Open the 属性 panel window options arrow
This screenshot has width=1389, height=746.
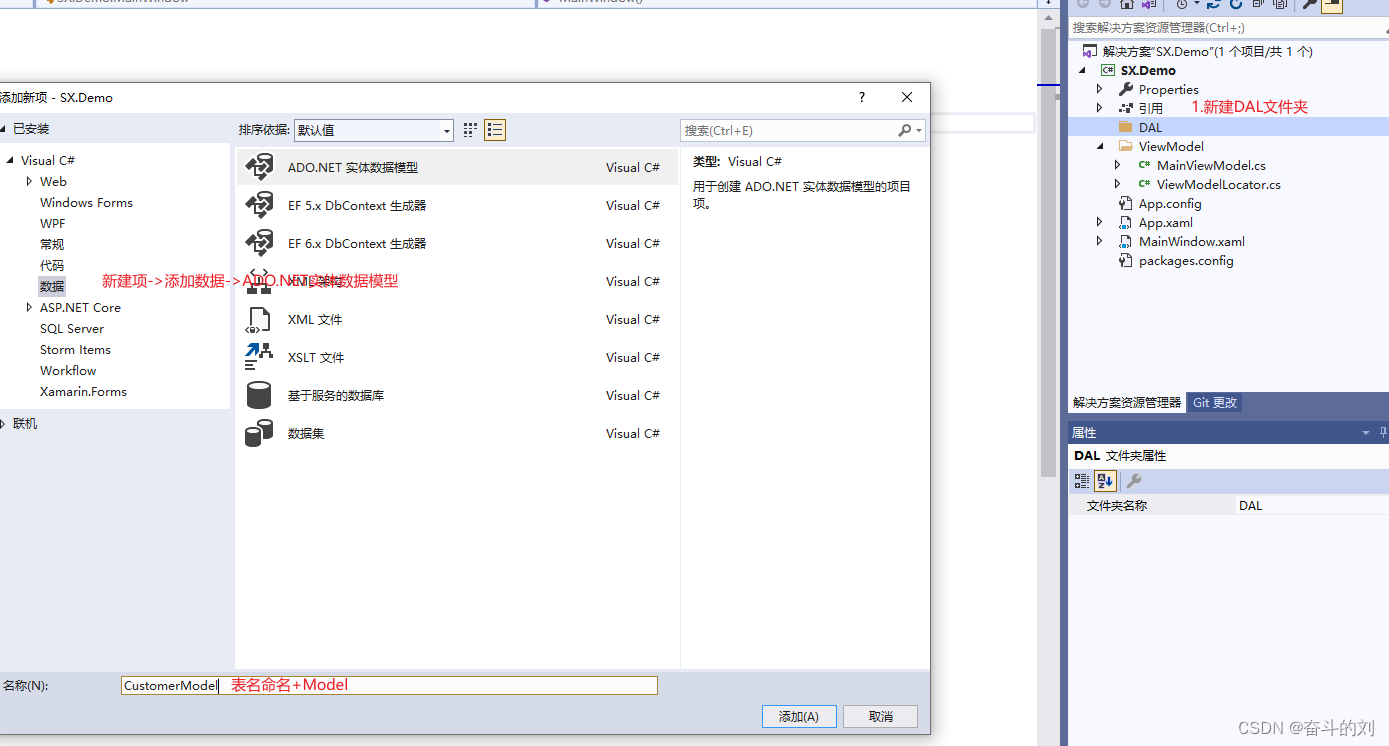click(x=1366, y=433)
